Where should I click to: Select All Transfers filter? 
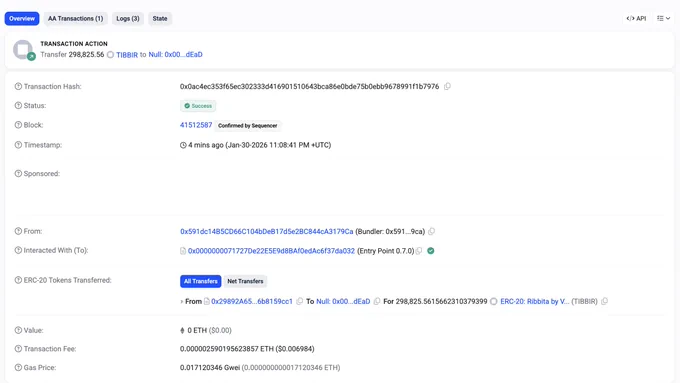(x=200, y=281)
